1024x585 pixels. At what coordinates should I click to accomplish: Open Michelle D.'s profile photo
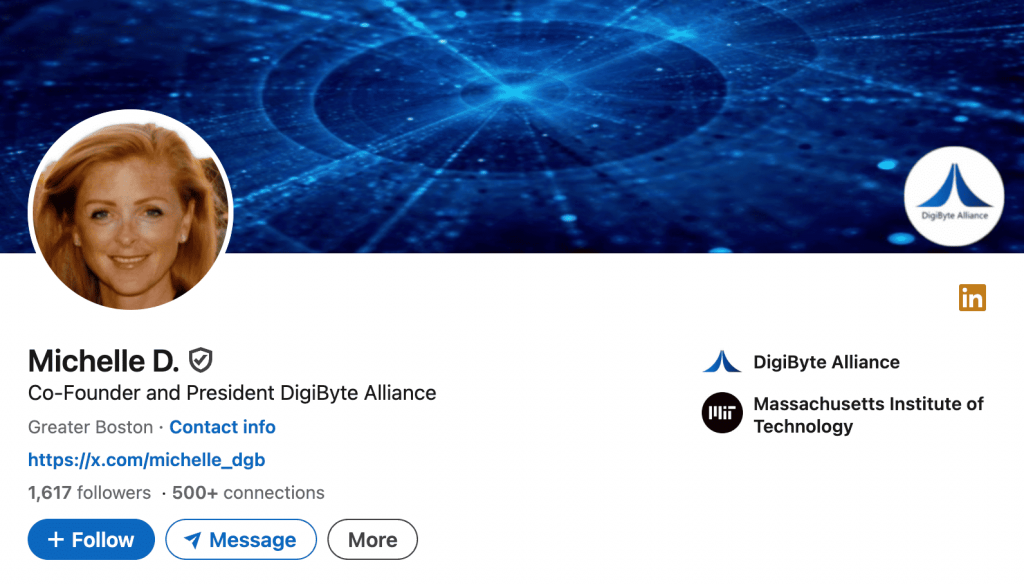point(131,210)
